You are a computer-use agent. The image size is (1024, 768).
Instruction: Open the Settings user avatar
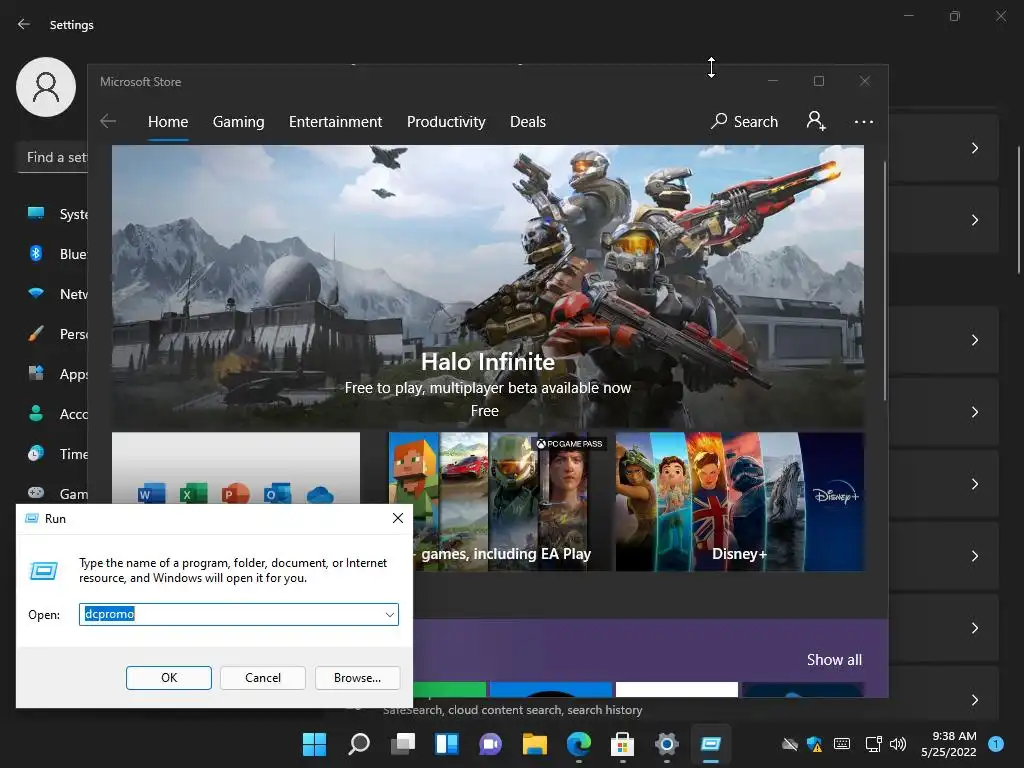[46, 87]
